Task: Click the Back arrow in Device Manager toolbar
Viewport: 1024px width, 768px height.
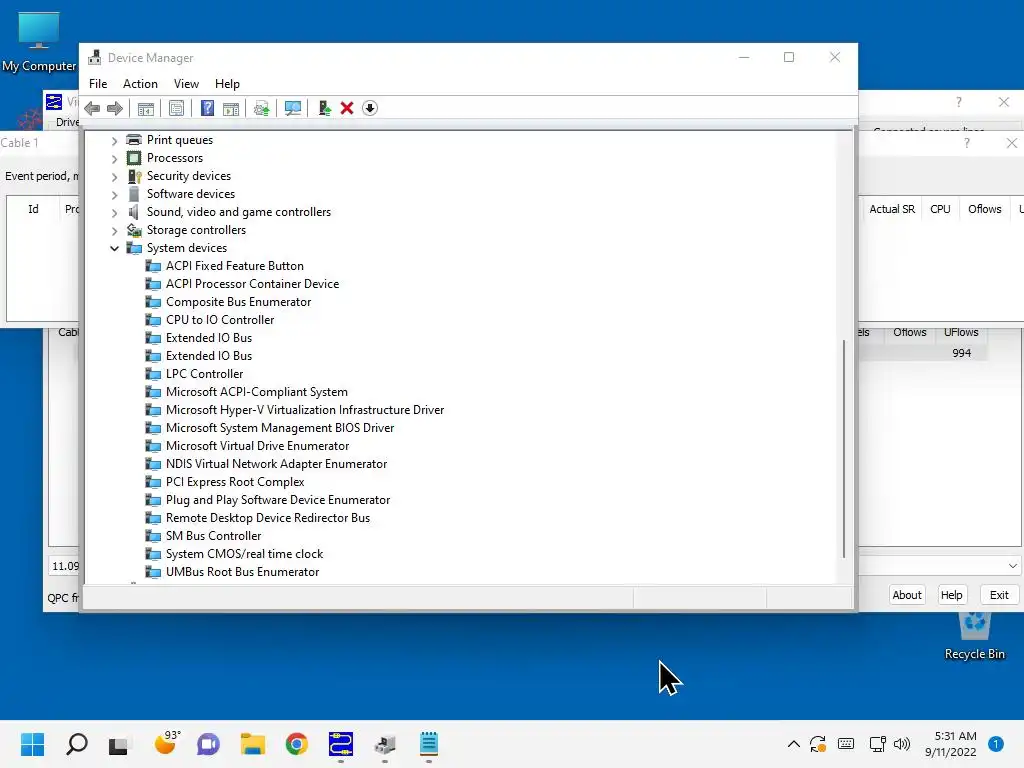Action: click(92, 108)
